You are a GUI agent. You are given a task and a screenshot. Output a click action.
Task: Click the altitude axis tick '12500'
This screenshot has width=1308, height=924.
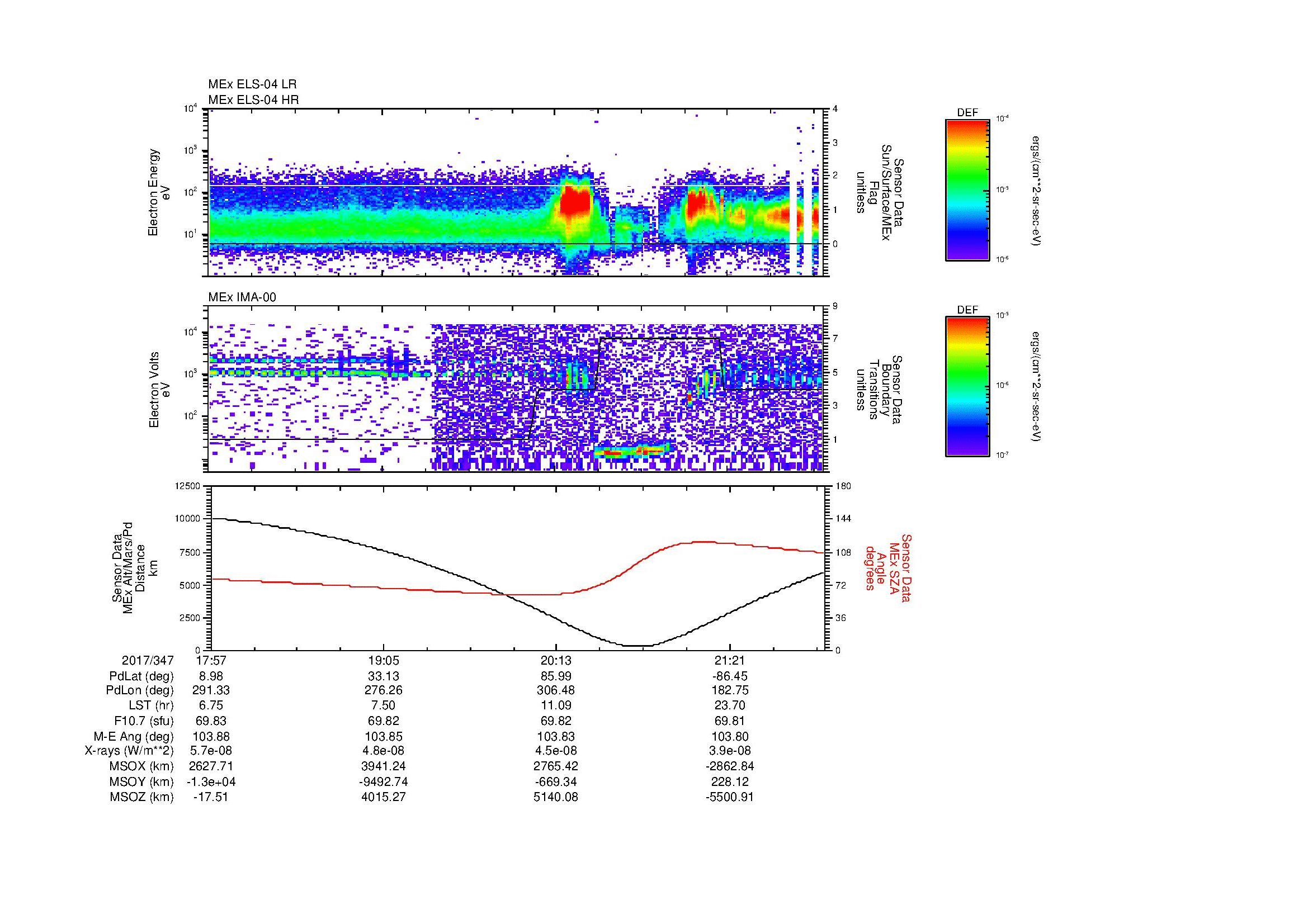188,486
